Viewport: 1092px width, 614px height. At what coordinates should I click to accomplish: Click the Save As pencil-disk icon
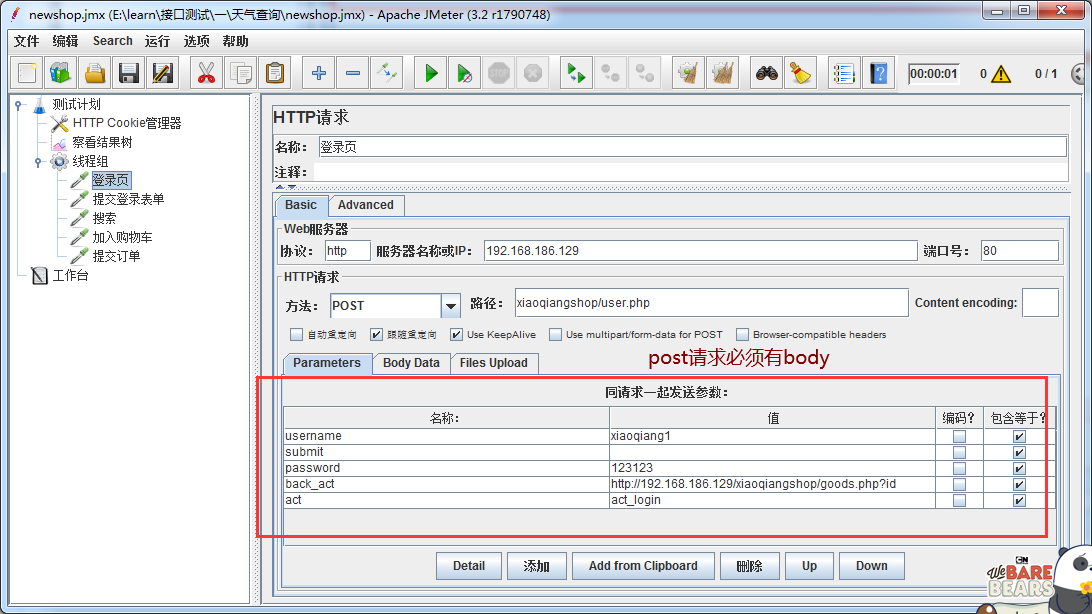click(x=163, y=73)
